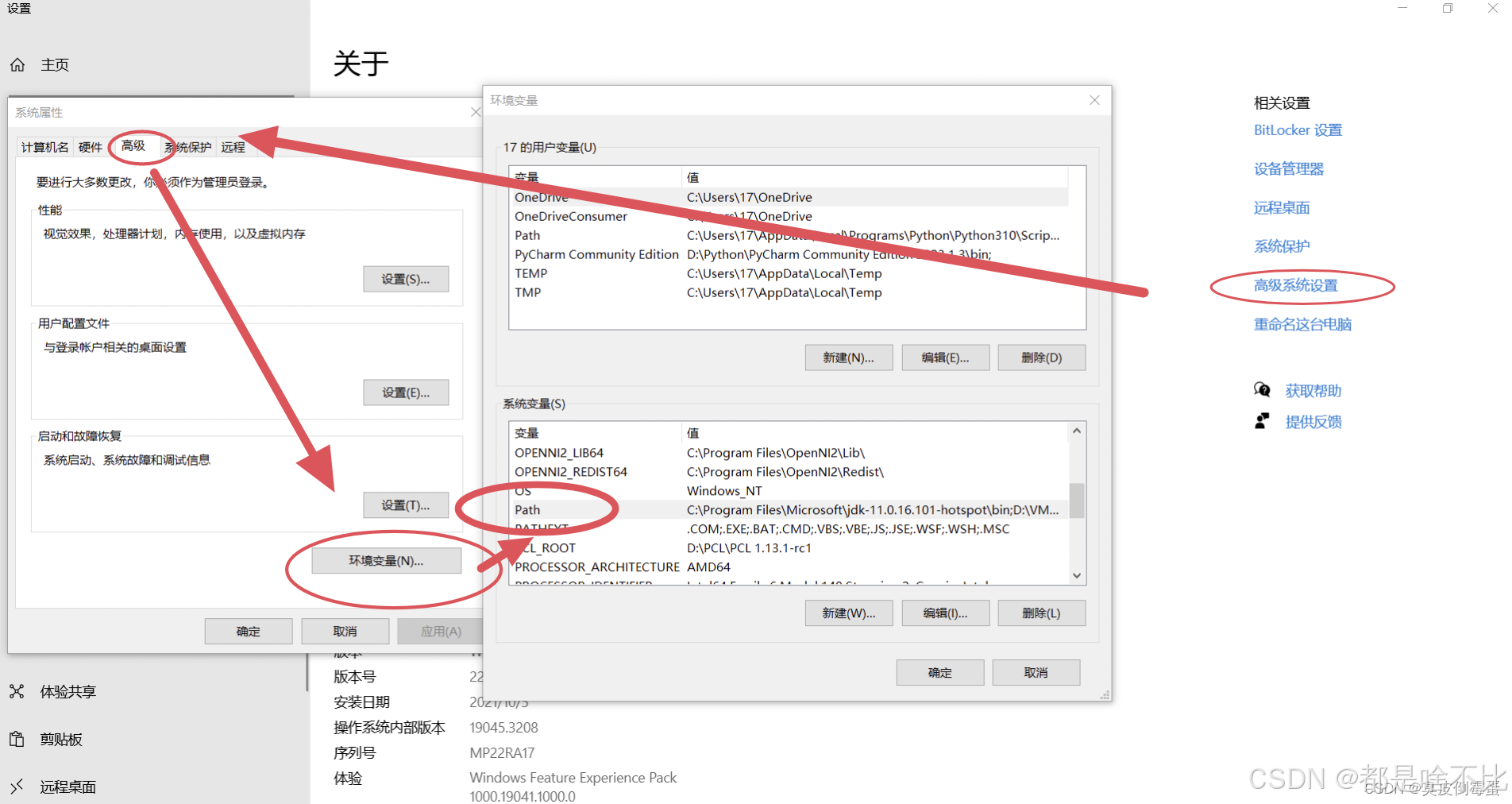The height and width of the screenshot is (804, 1512).
Task: Click system variables 值 column header
Action: coord(876,433)
